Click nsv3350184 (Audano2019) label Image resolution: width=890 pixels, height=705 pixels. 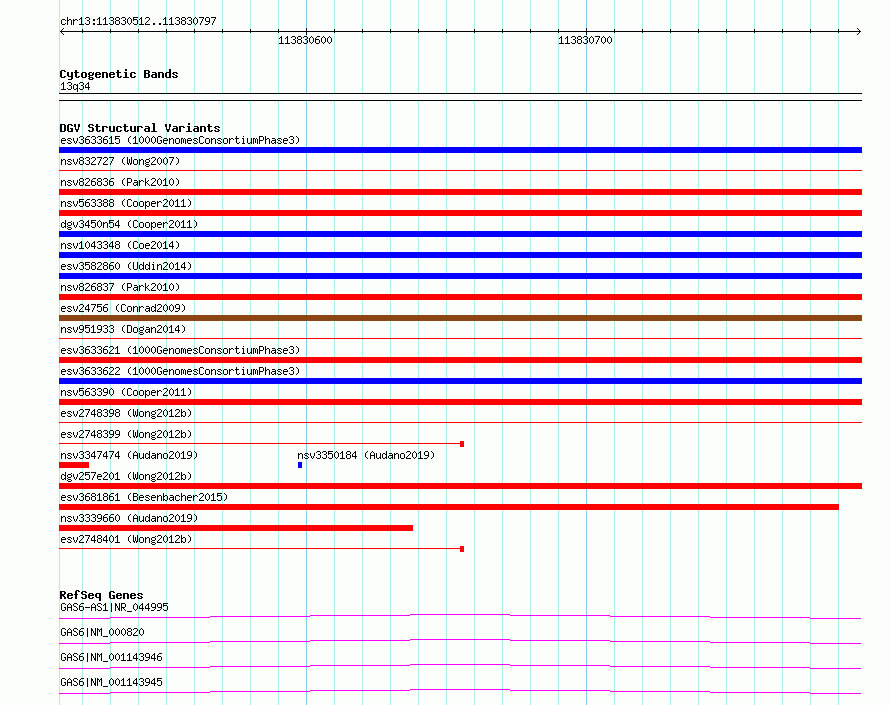366,455
